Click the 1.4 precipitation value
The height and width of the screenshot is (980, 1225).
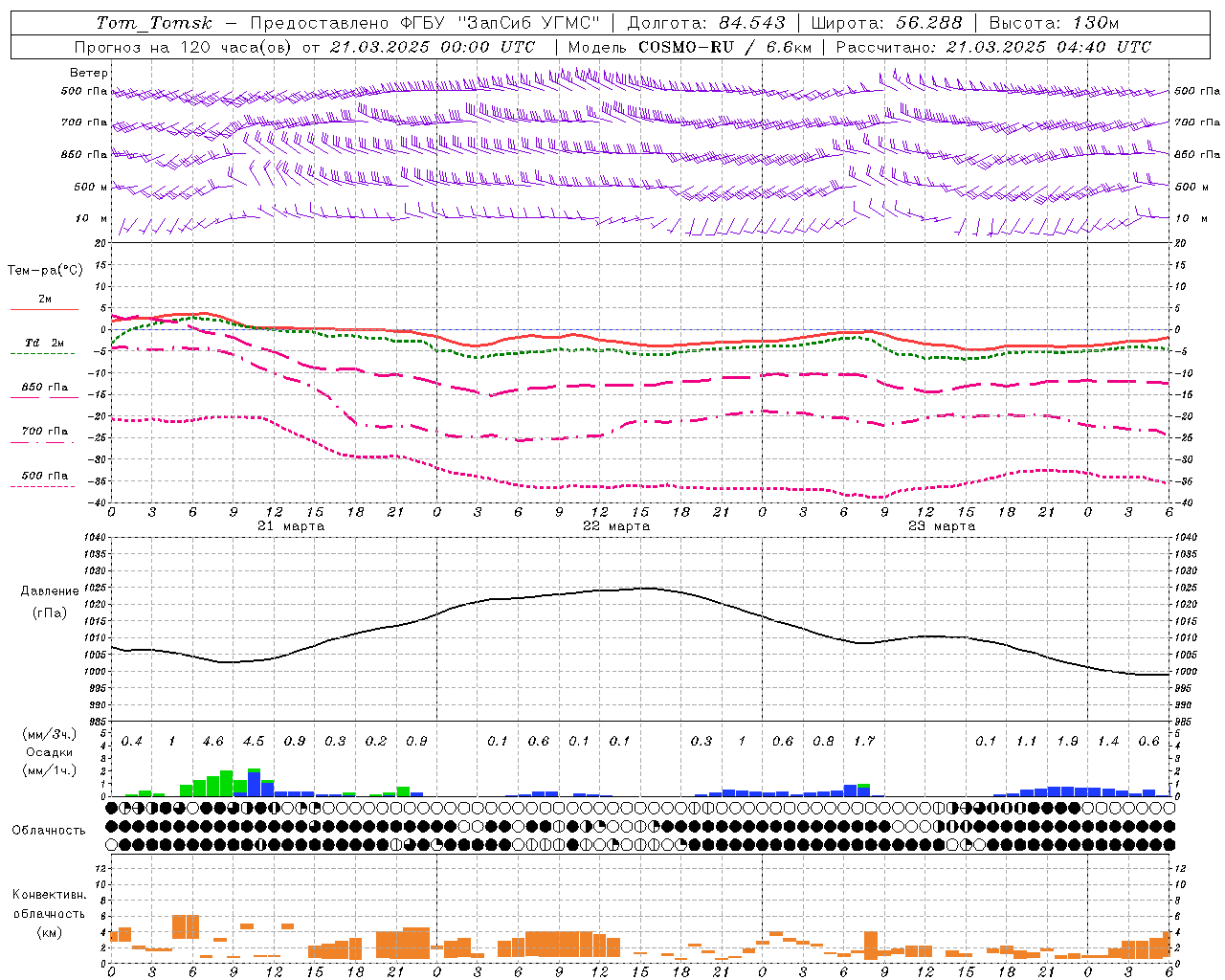click(1108, 741)
